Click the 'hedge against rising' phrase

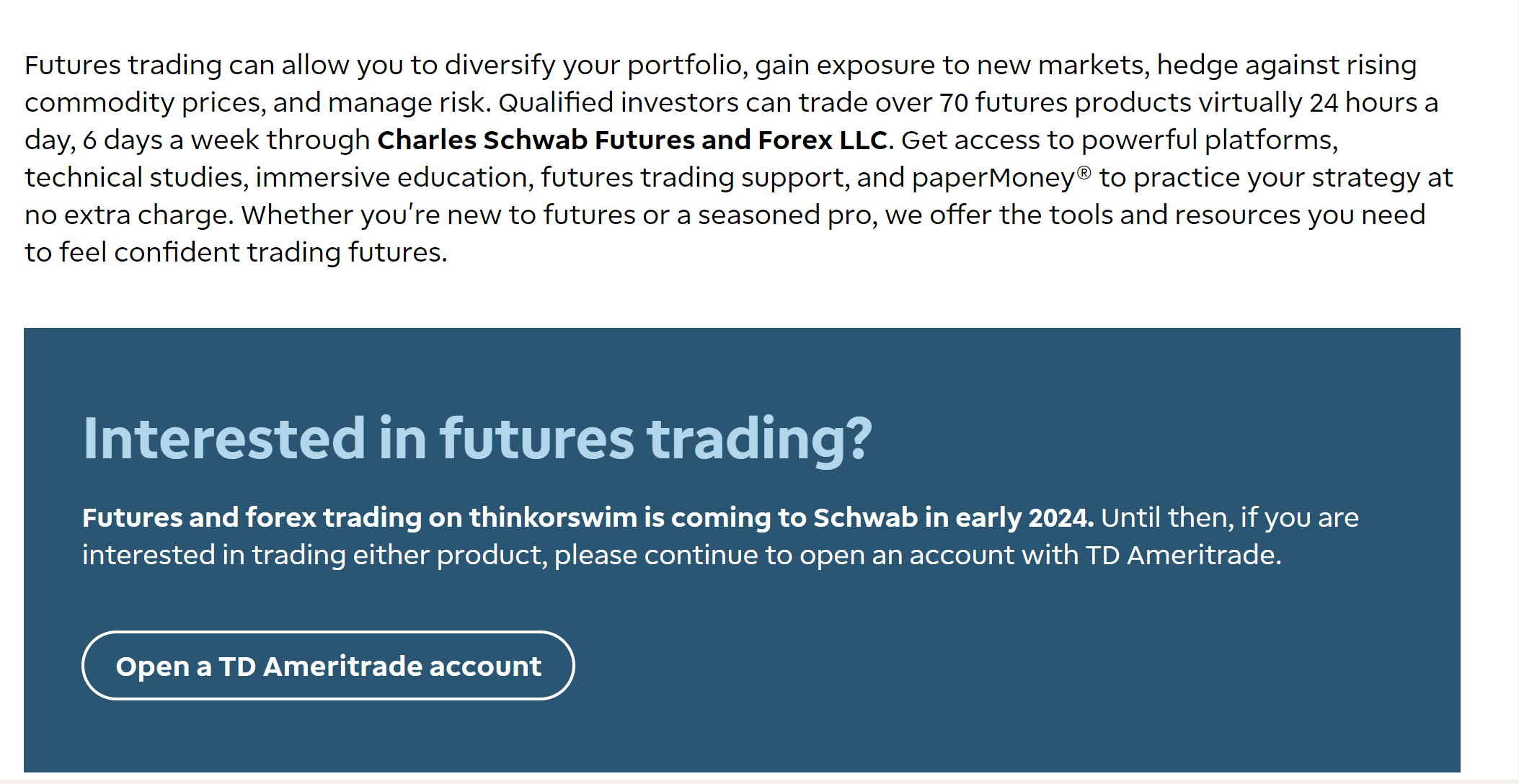[x=1287, y=66]
